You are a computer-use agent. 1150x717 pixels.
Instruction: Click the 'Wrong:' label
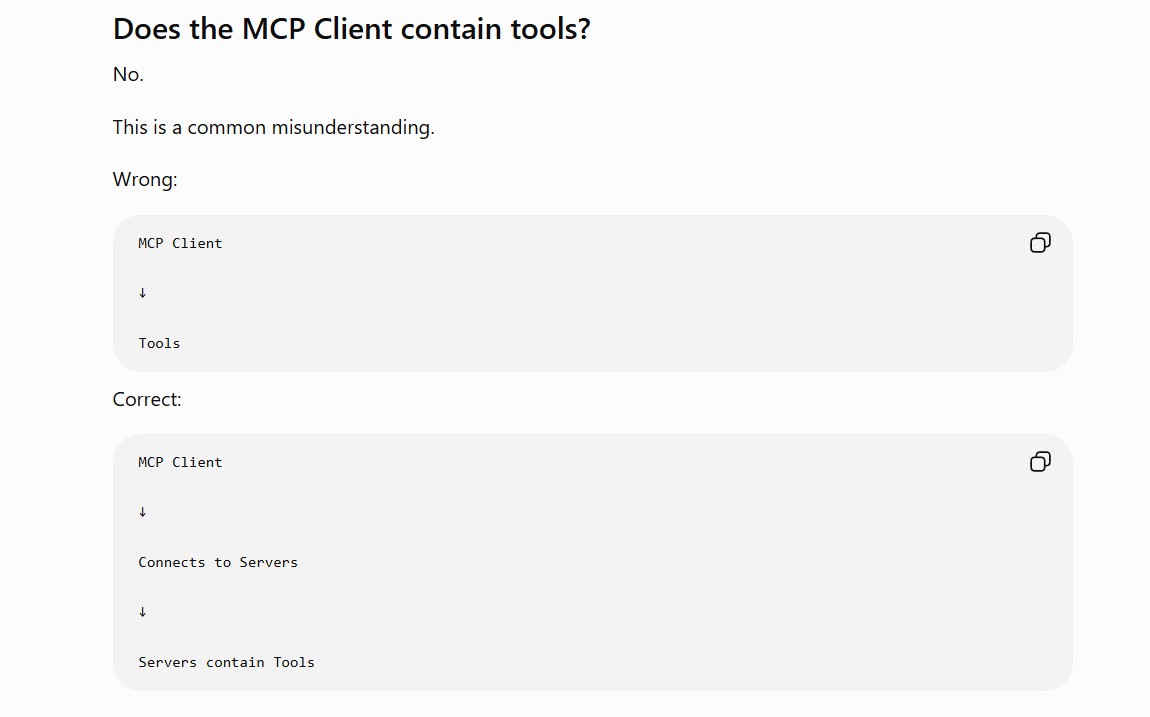pos(145,180)
